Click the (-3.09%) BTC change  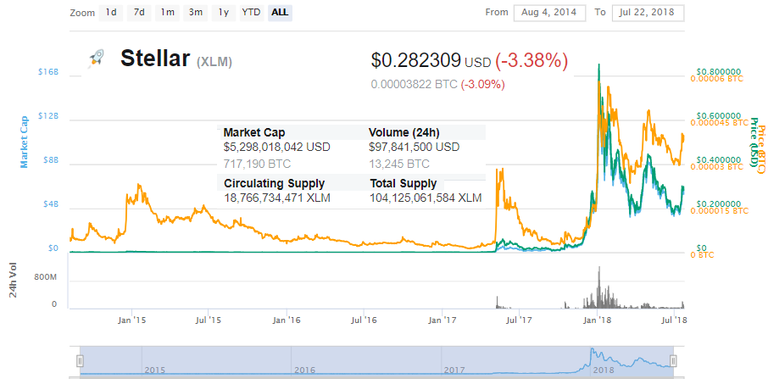coord(482,85)
